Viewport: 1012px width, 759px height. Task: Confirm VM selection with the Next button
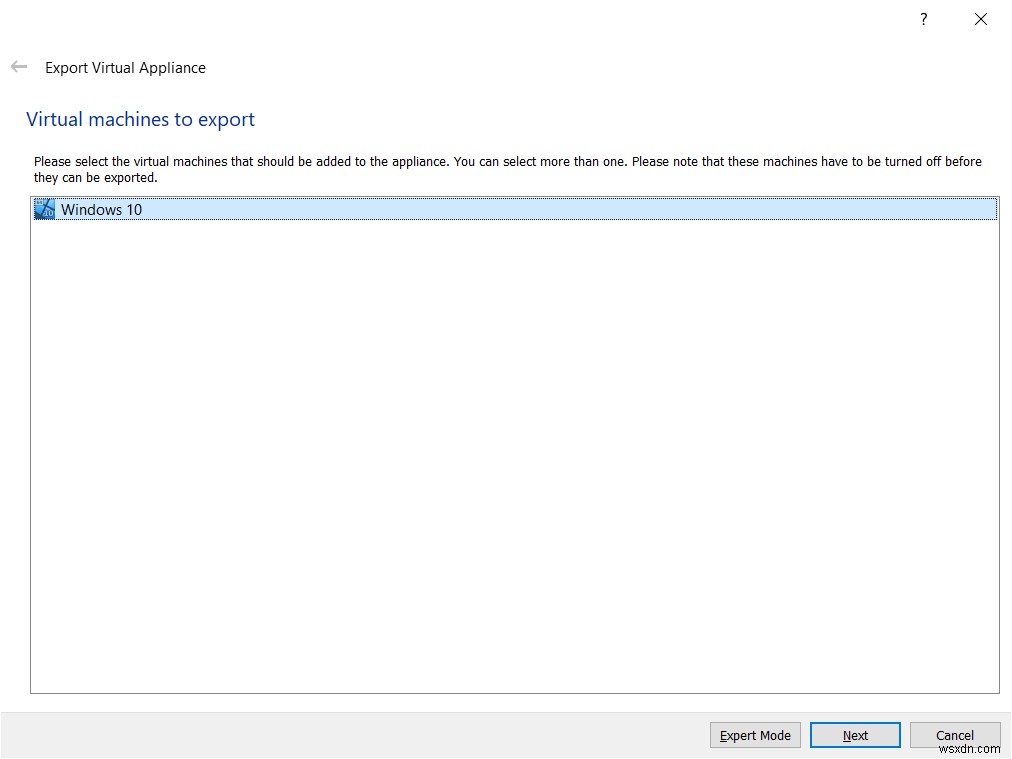tap(855, 735)
